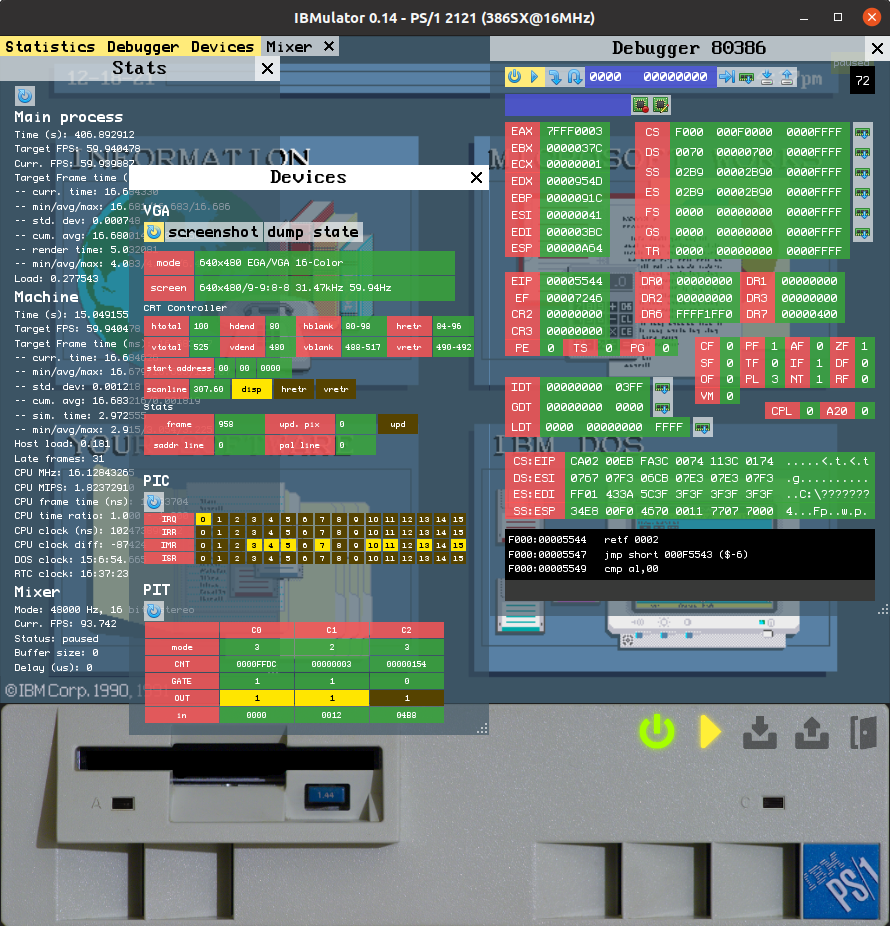Click the VGA dump state button
Image resolution: width=890 pixels, height=926 pixels.
[x=313, y=232]
